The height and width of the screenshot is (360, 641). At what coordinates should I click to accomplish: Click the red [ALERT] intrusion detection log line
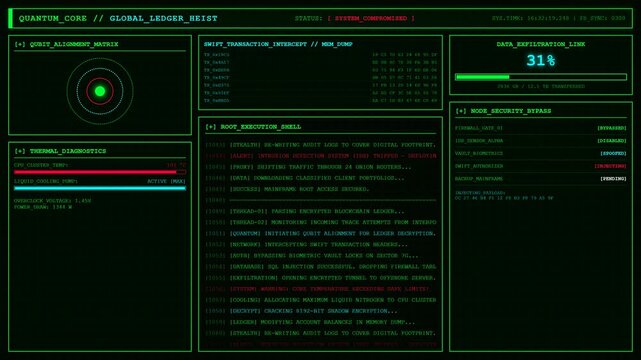[x=320, y=156]
